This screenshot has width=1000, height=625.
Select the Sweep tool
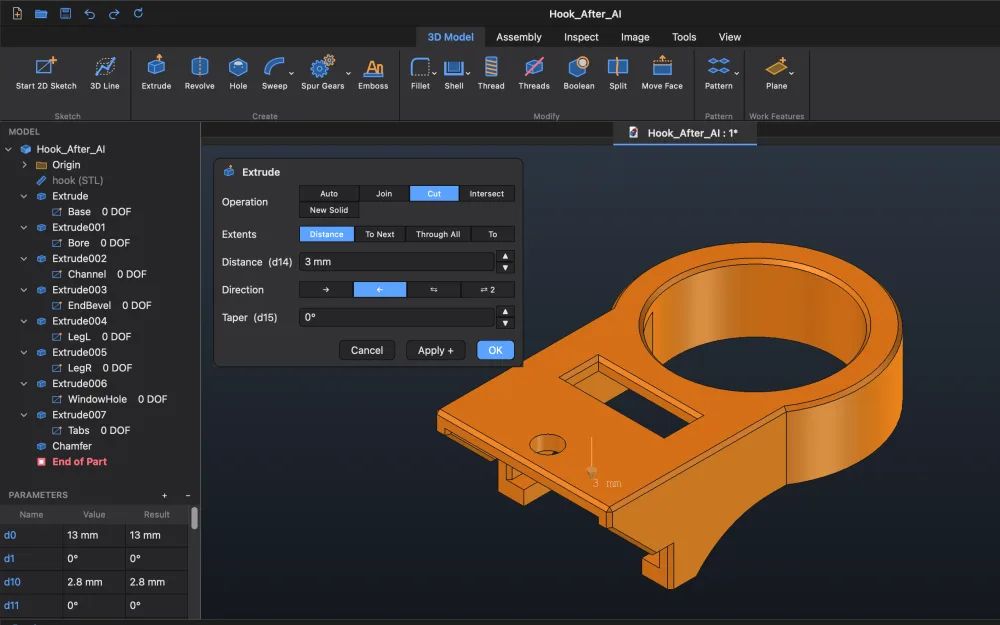tap(274, 73)
